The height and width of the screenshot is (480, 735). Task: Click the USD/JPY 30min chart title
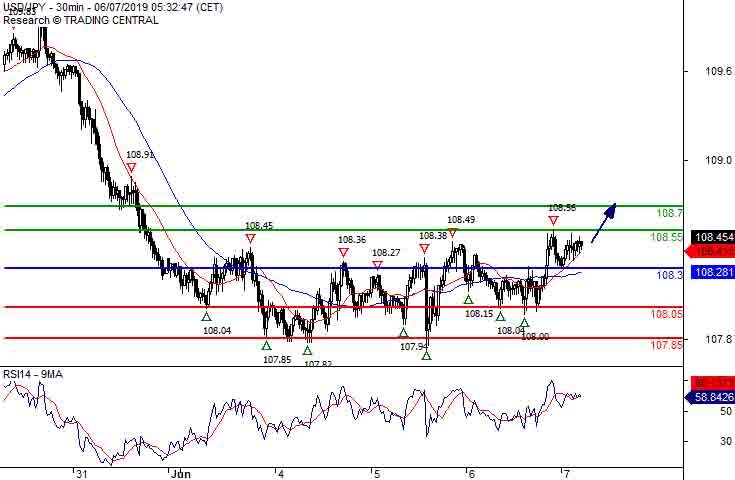(x=113, y=8)
